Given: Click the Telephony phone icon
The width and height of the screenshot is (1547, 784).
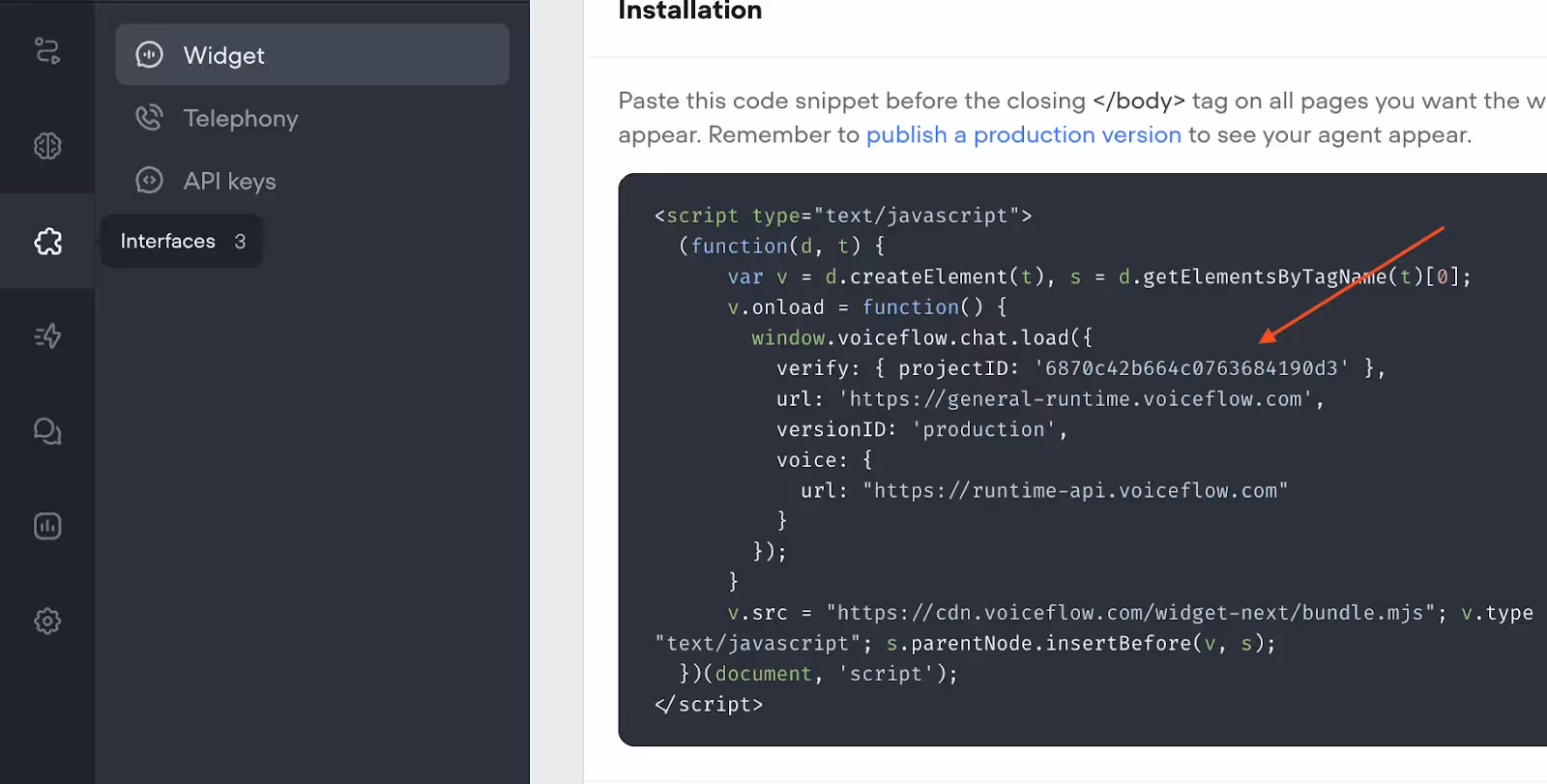Looking at the screenshot, I should (149, 118).
